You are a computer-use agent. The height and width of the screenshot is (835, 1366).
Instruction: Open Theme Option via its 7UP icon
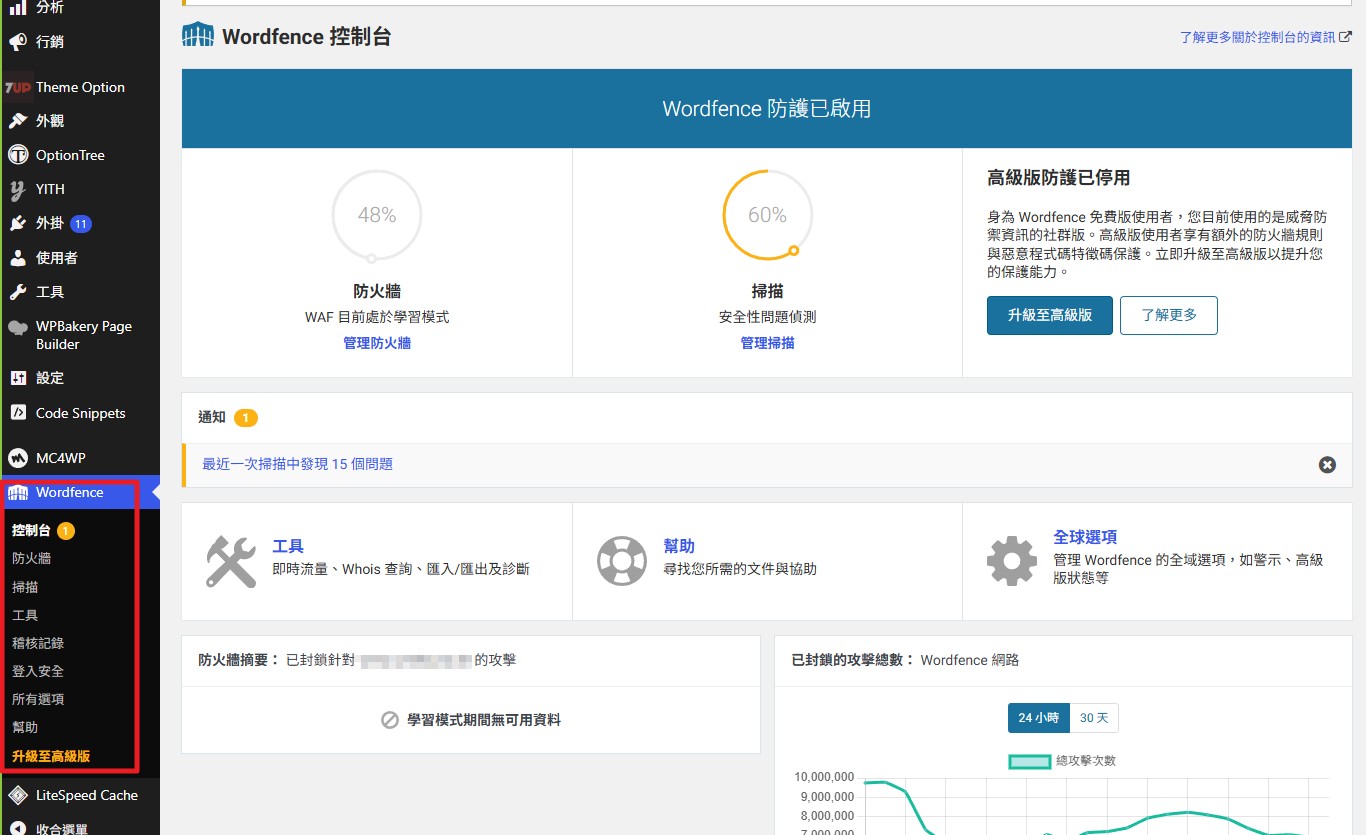pos(18,87)
